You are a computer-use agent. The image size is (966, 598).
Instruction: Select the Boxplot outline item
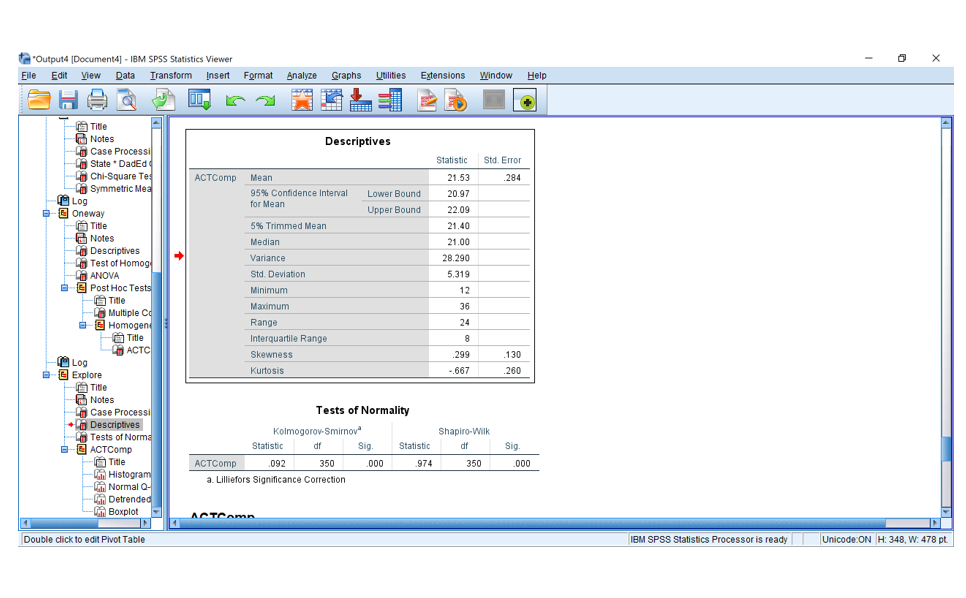(x=123, y=512)
